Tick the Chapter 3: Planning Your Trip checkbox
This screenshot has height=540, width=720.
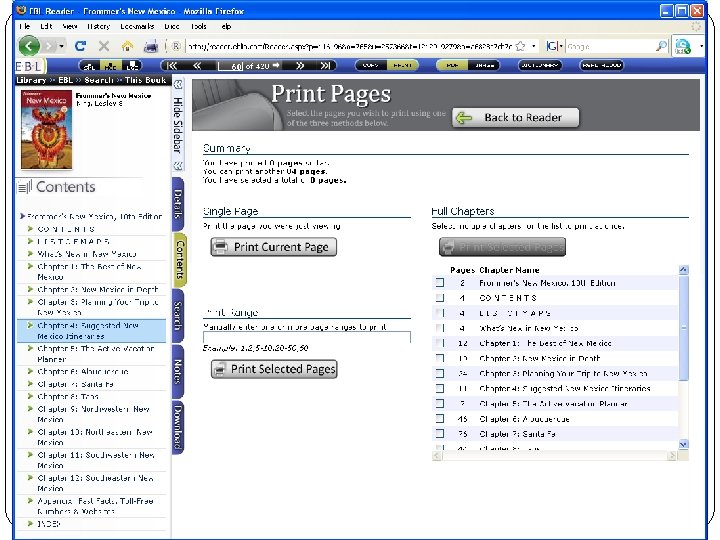[440, 373]
